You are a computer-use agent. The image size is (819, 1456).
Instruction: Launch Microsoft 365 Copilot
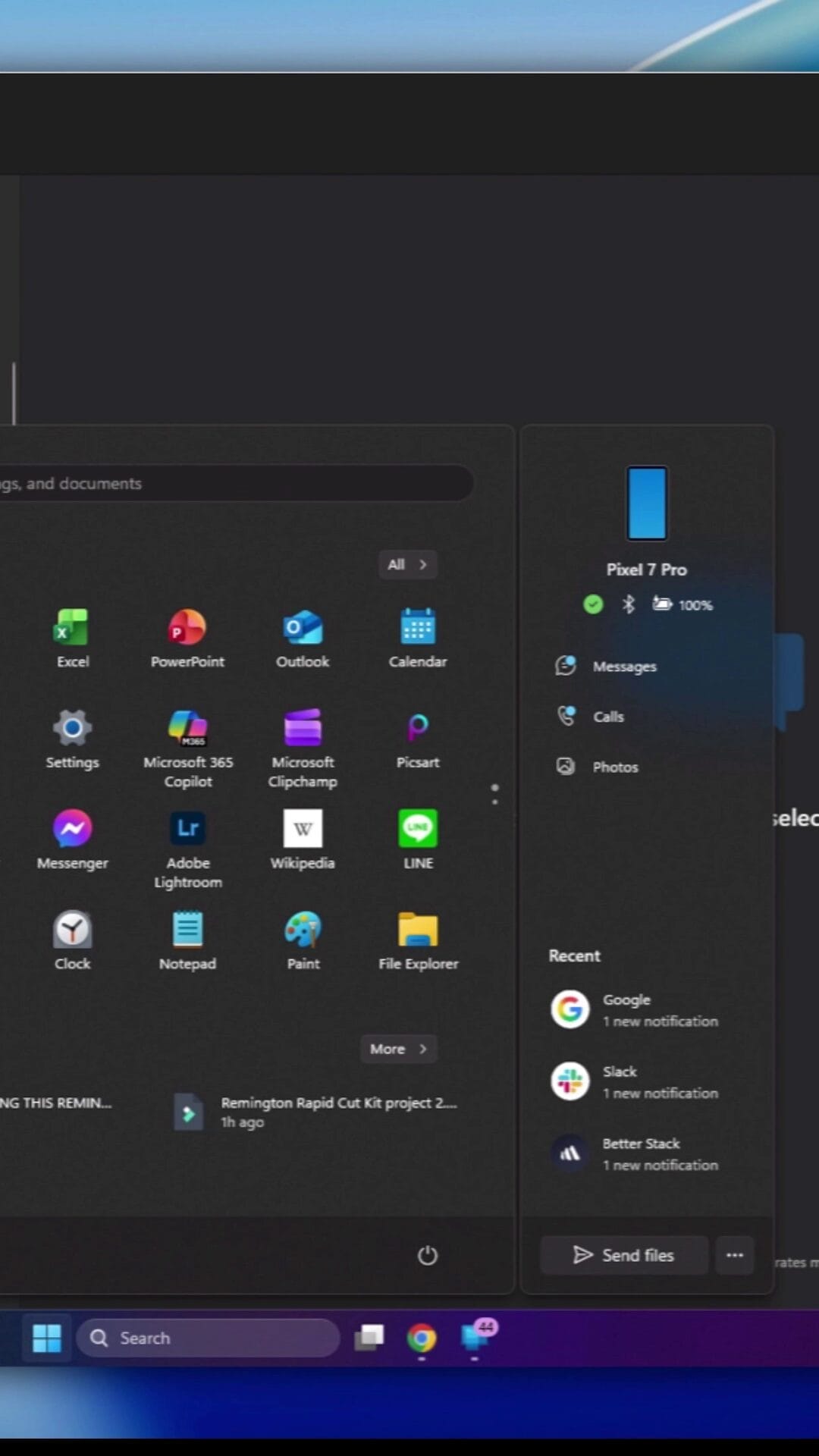point(187,748)
